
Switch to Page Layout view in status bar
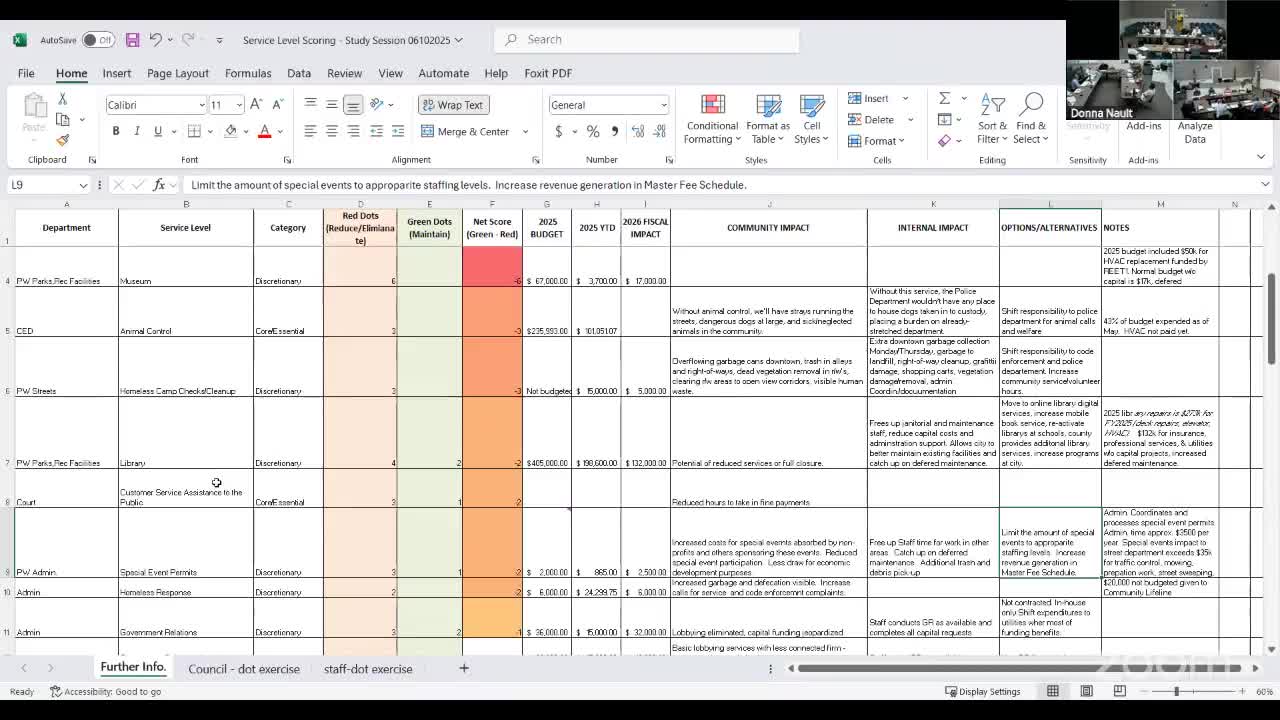(1086, 691)
